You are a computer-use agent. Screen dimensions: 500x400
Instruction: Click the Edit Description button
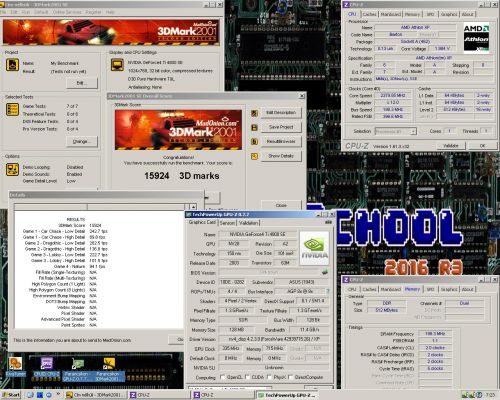click(281, 113)
